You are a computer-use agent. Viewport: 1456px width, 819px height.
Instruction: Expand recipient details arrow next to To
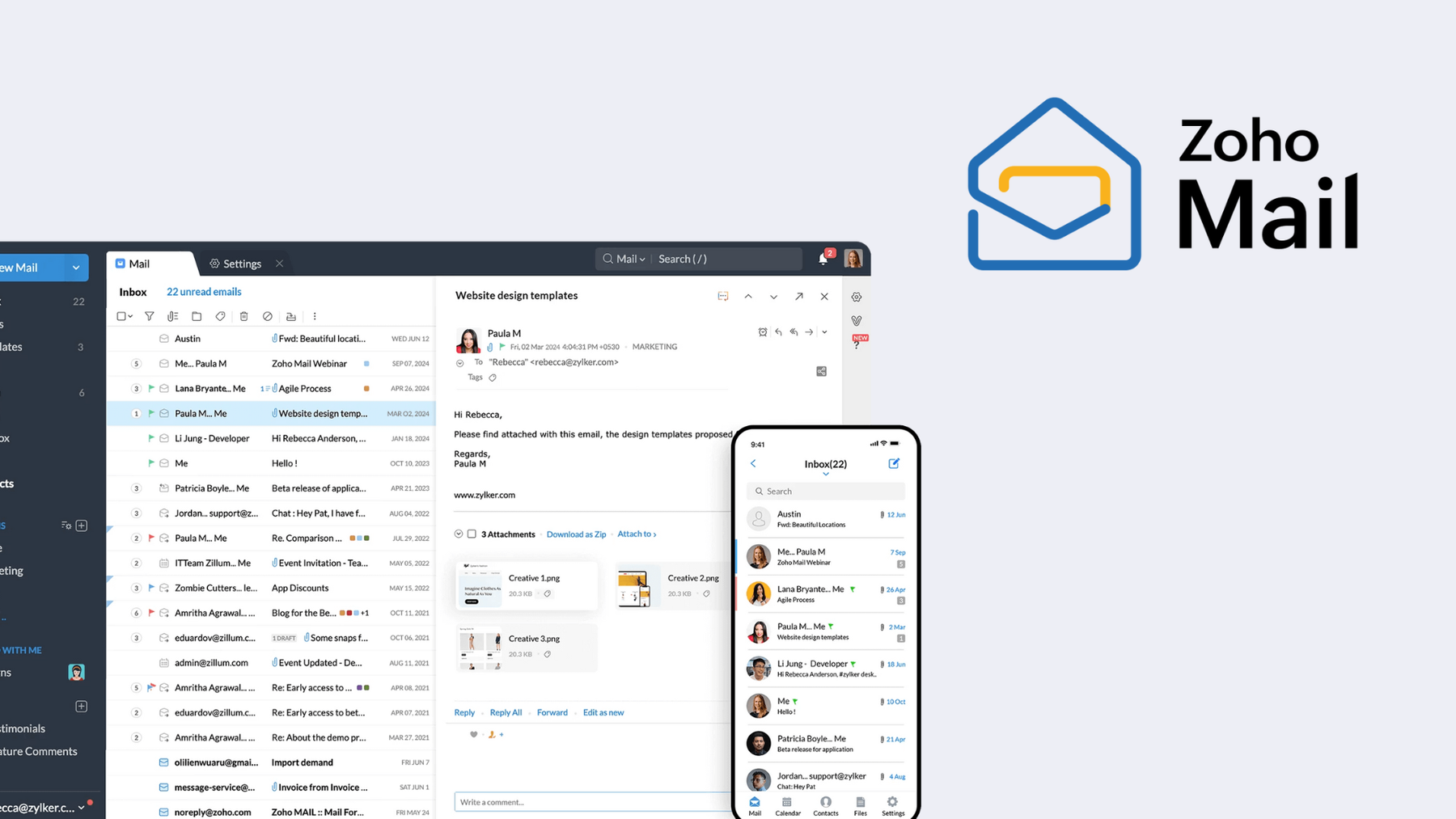(460, 363)
